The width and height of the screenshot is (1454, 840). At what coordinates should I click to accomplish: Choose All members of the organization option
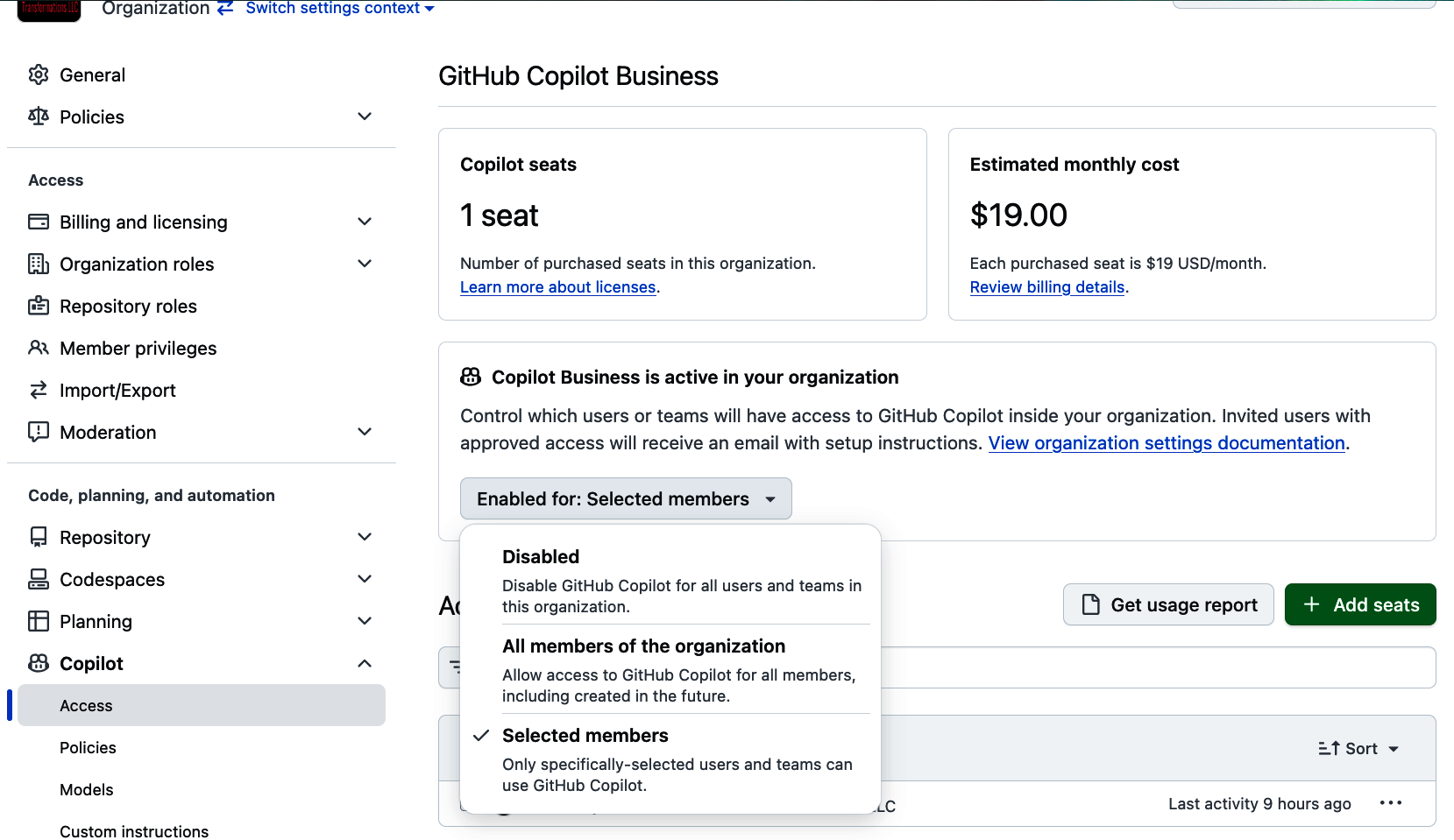click(642, 646)
